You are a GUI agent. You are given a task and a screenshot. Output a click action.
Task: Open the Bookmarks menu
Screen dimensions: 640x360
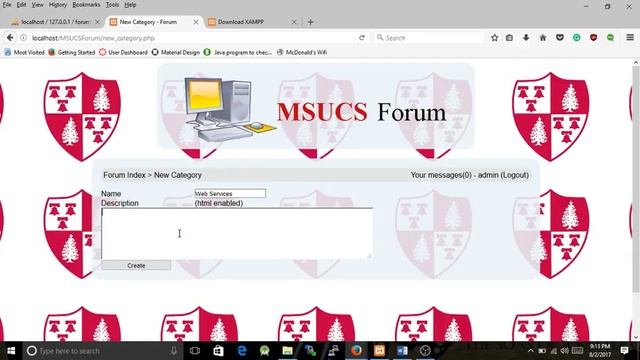point(86,5)
